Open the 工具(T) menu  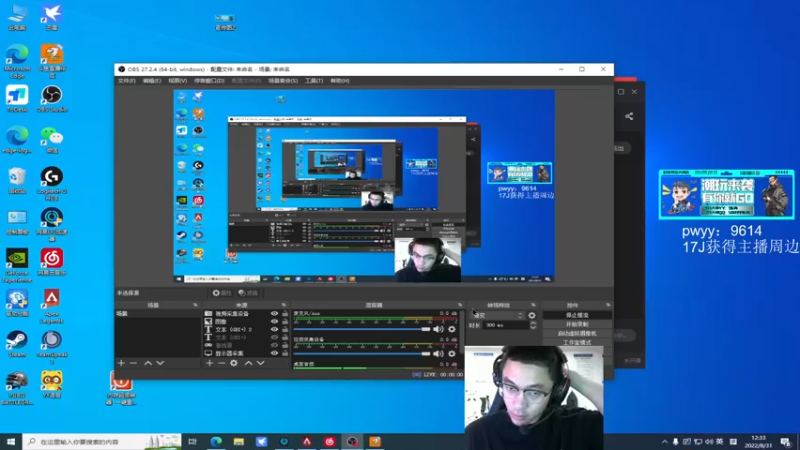pos(314,81)
